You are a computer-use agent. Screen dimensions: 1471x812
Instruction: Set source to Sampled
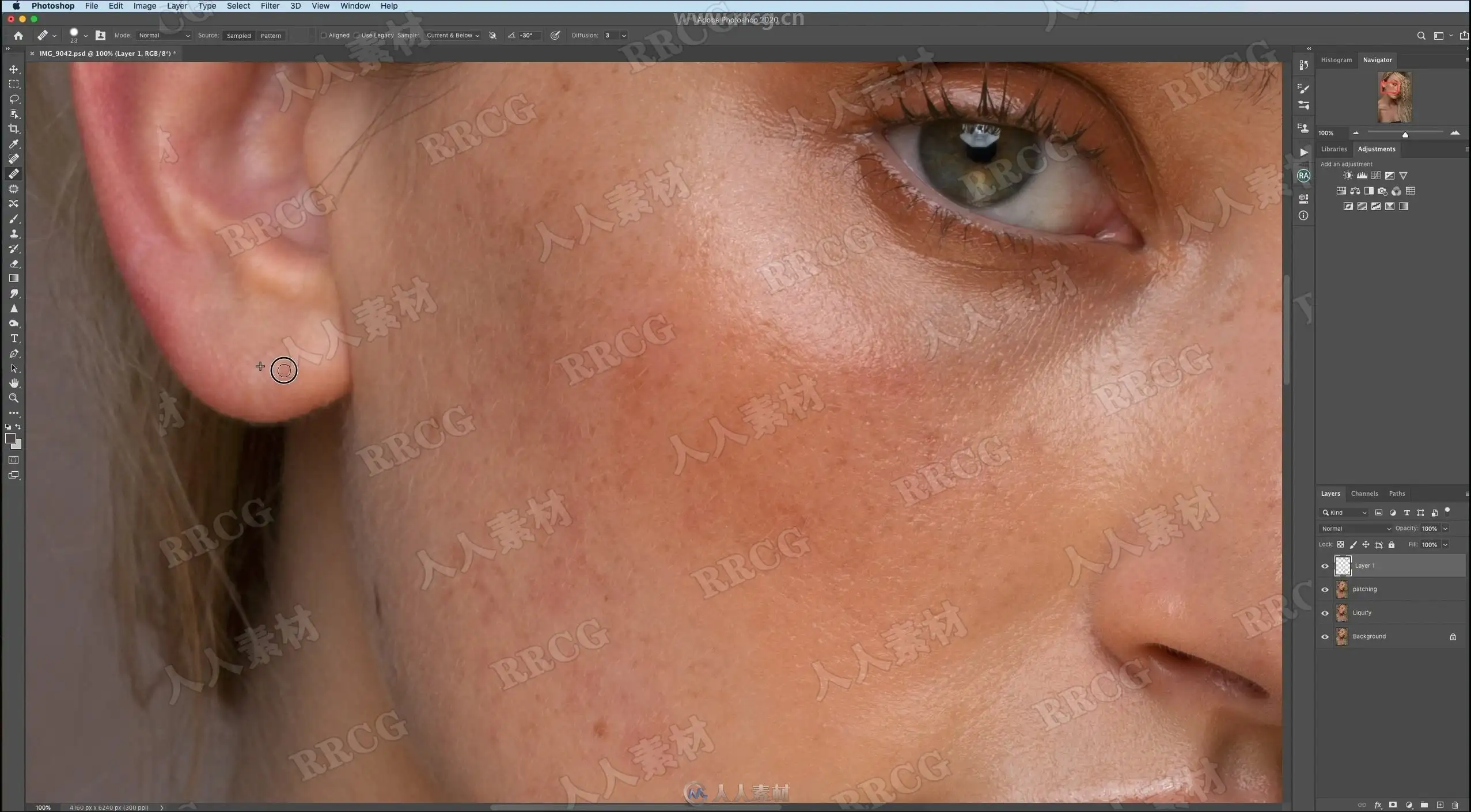(x=238, y=36)
